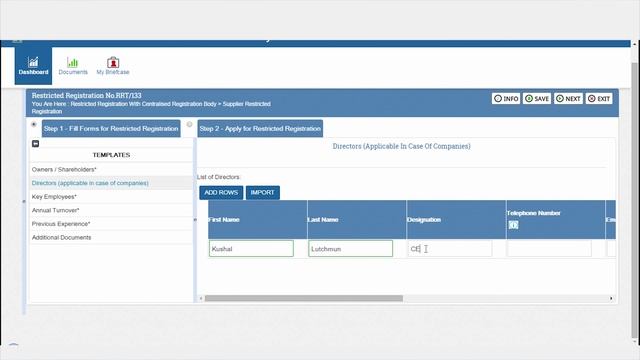
Task: Select the Step 2 radio button
Action: tap(189, 124)
